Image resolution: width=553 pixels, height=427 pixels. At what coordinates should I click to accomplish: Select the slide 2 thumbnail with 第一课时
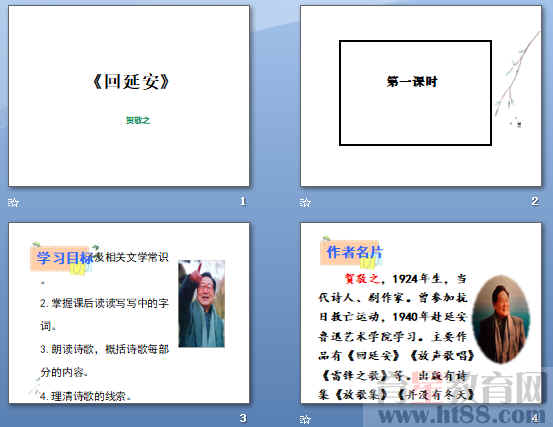click(421, 96)
